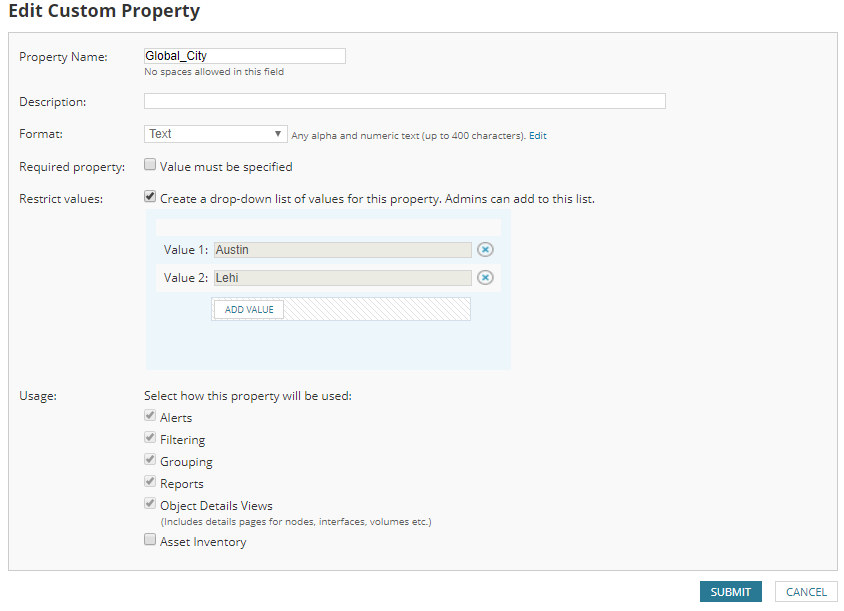Image resolution: width=844 pixels, height=611 pixels.
Task: Click the Value 1 field containing Austin
Action: [x=342, y=250]
